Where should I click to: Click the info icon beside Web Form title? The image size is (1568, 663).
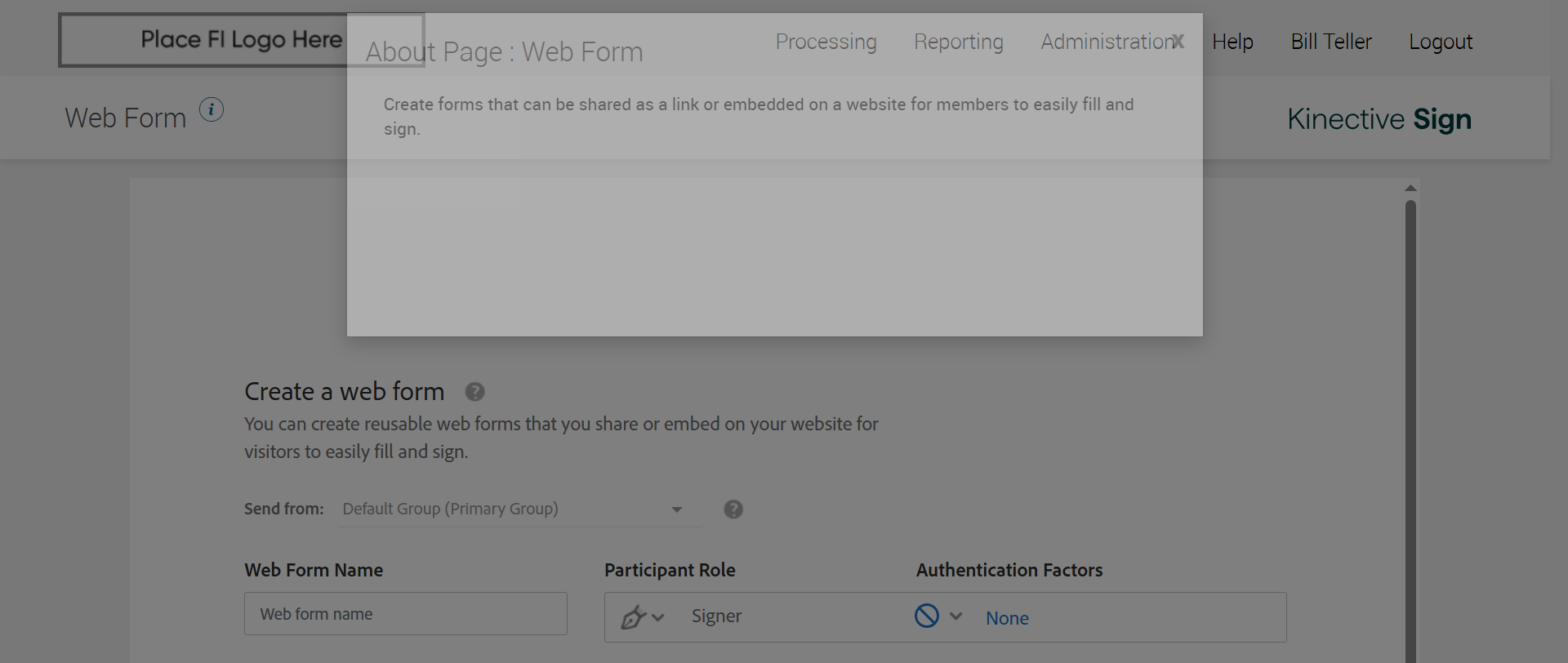click(212, 109)
